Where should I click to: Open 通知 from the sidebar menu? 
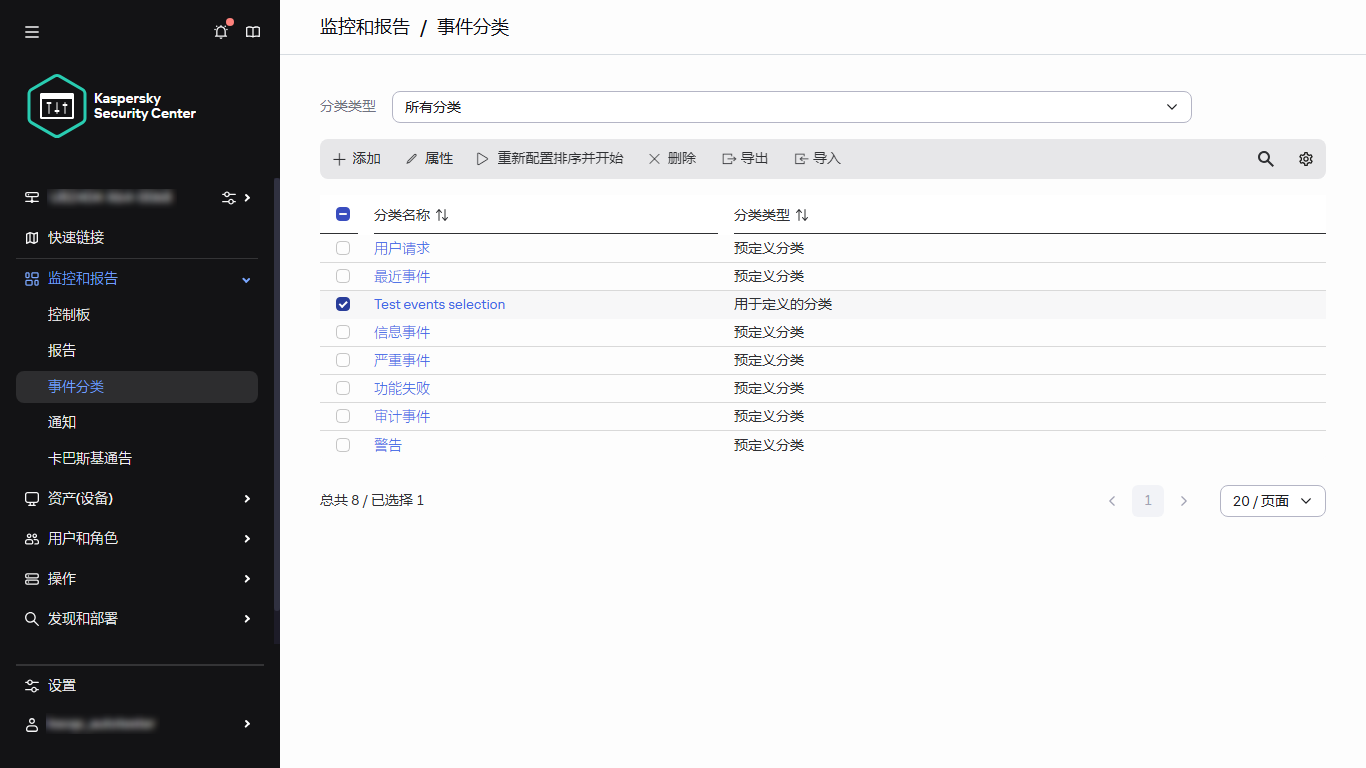tap(62, 421)
